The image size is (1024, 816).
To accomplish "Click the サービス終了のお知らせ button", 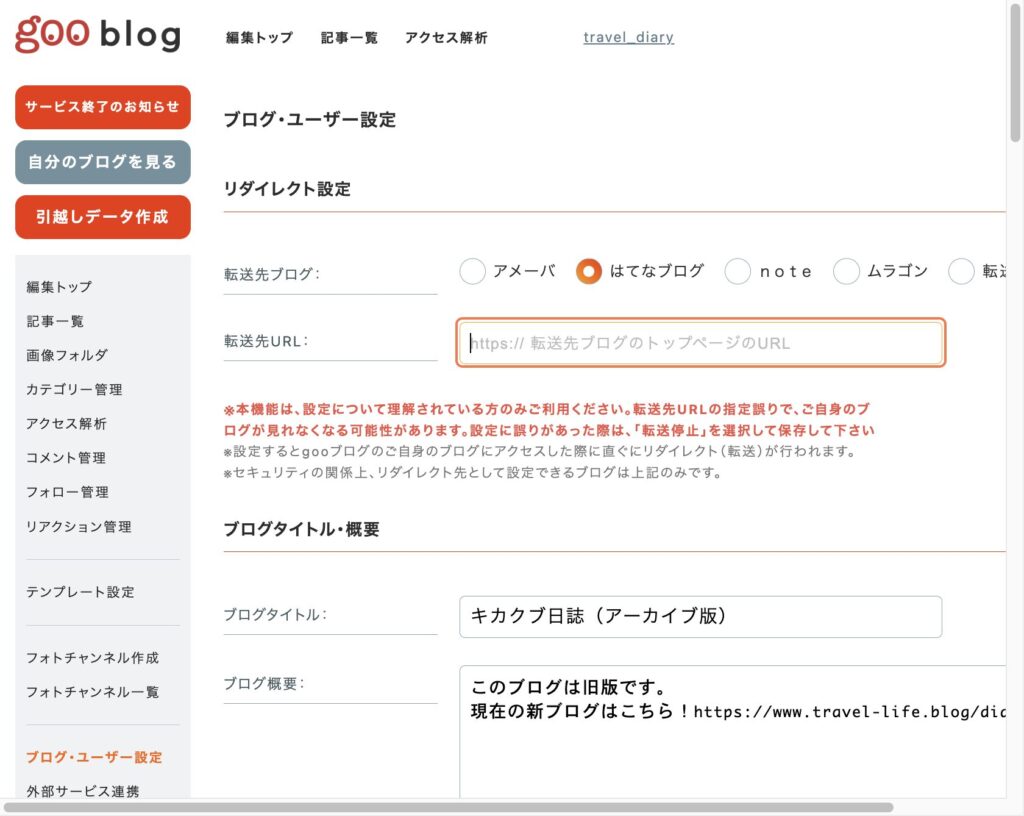I will point(103,107).
